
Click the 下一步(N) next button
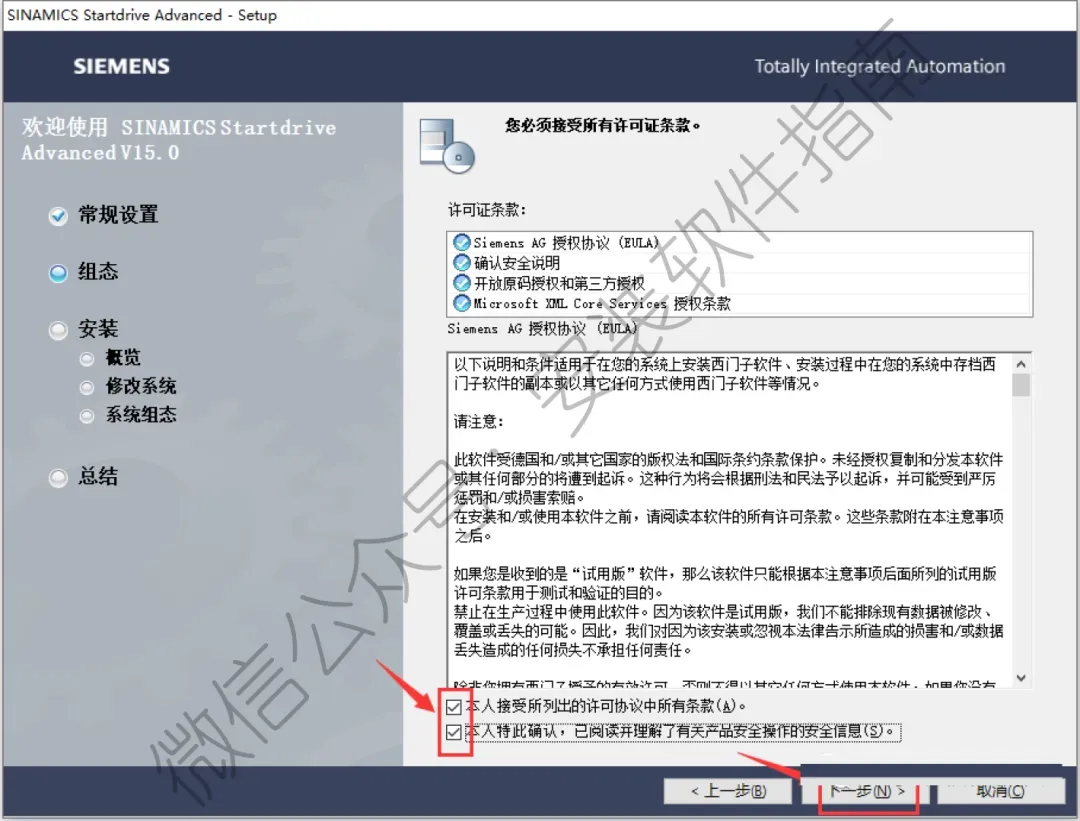pyautogui.click(x=867, y=791)
